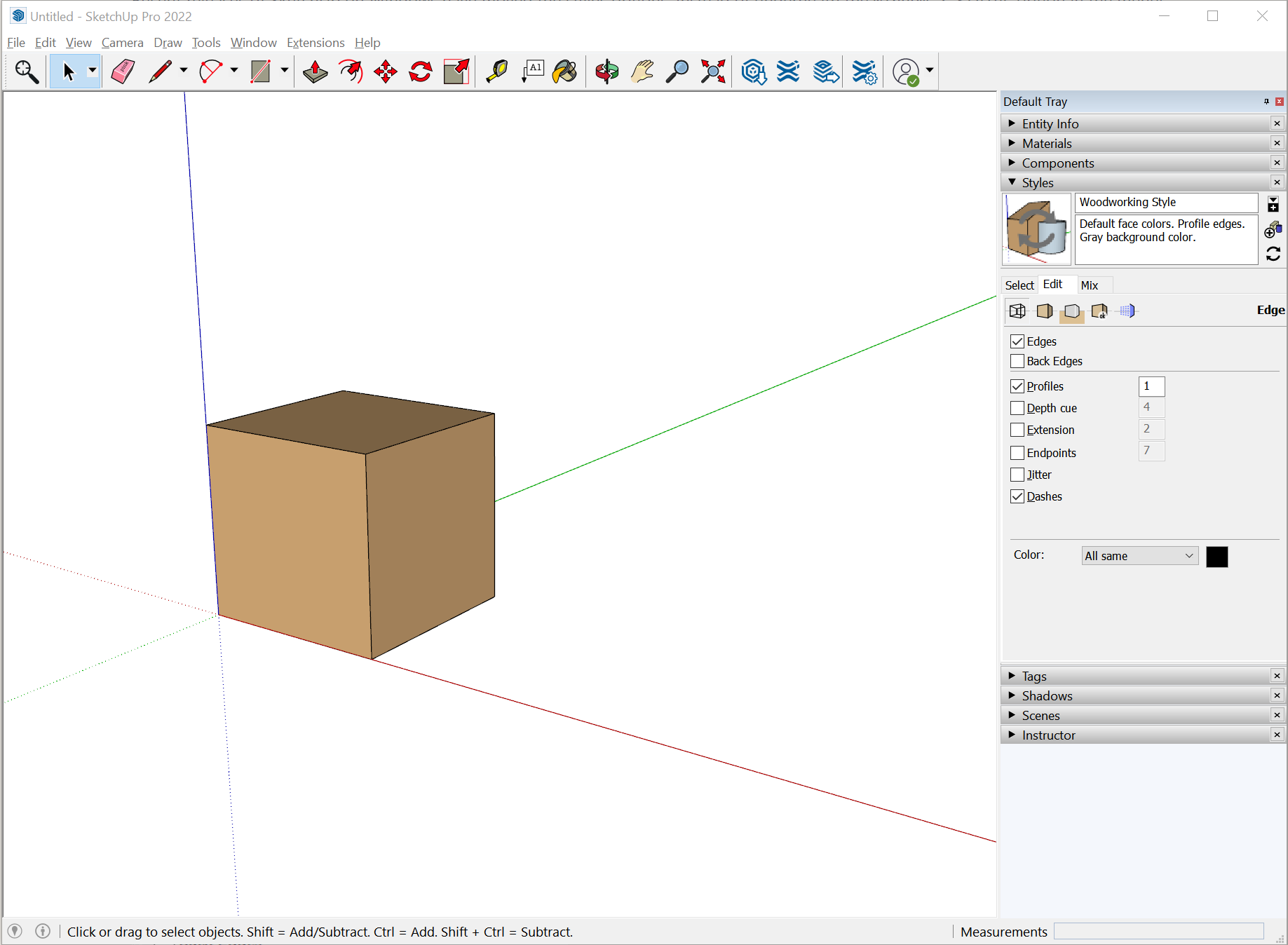Select the Tape Measure tool

pos(496,72)
